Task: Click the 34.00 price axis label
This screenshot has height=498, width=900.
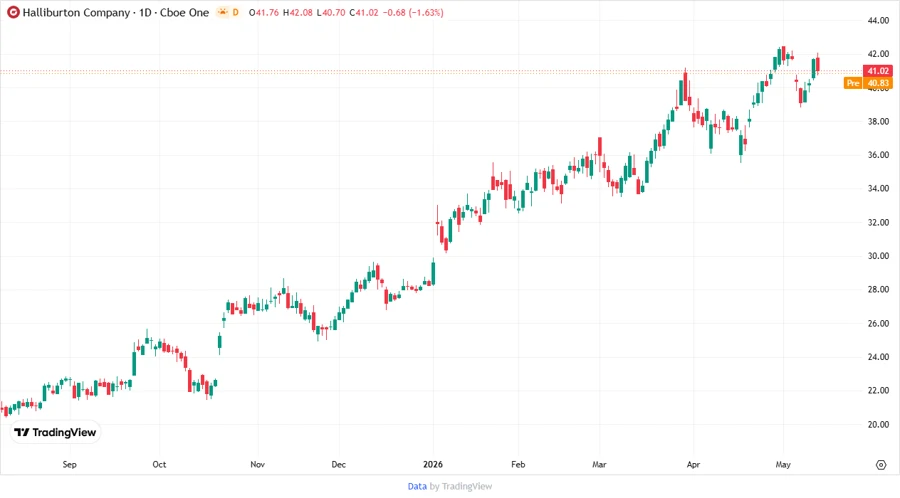Action: pyautogui.click(x=878, y=188)
